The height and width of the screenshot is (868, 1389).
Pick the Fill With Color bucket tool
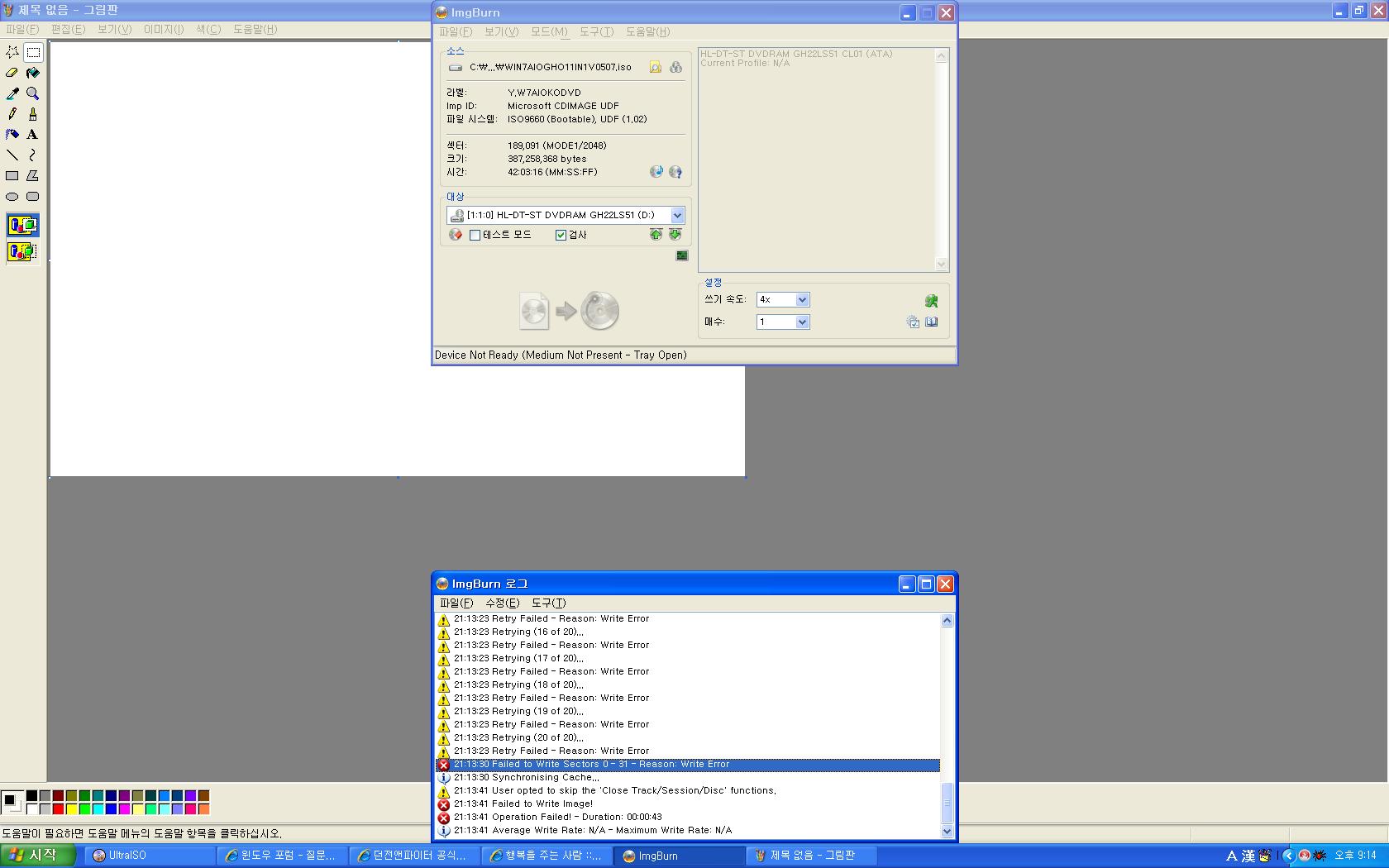click(33, 73)
